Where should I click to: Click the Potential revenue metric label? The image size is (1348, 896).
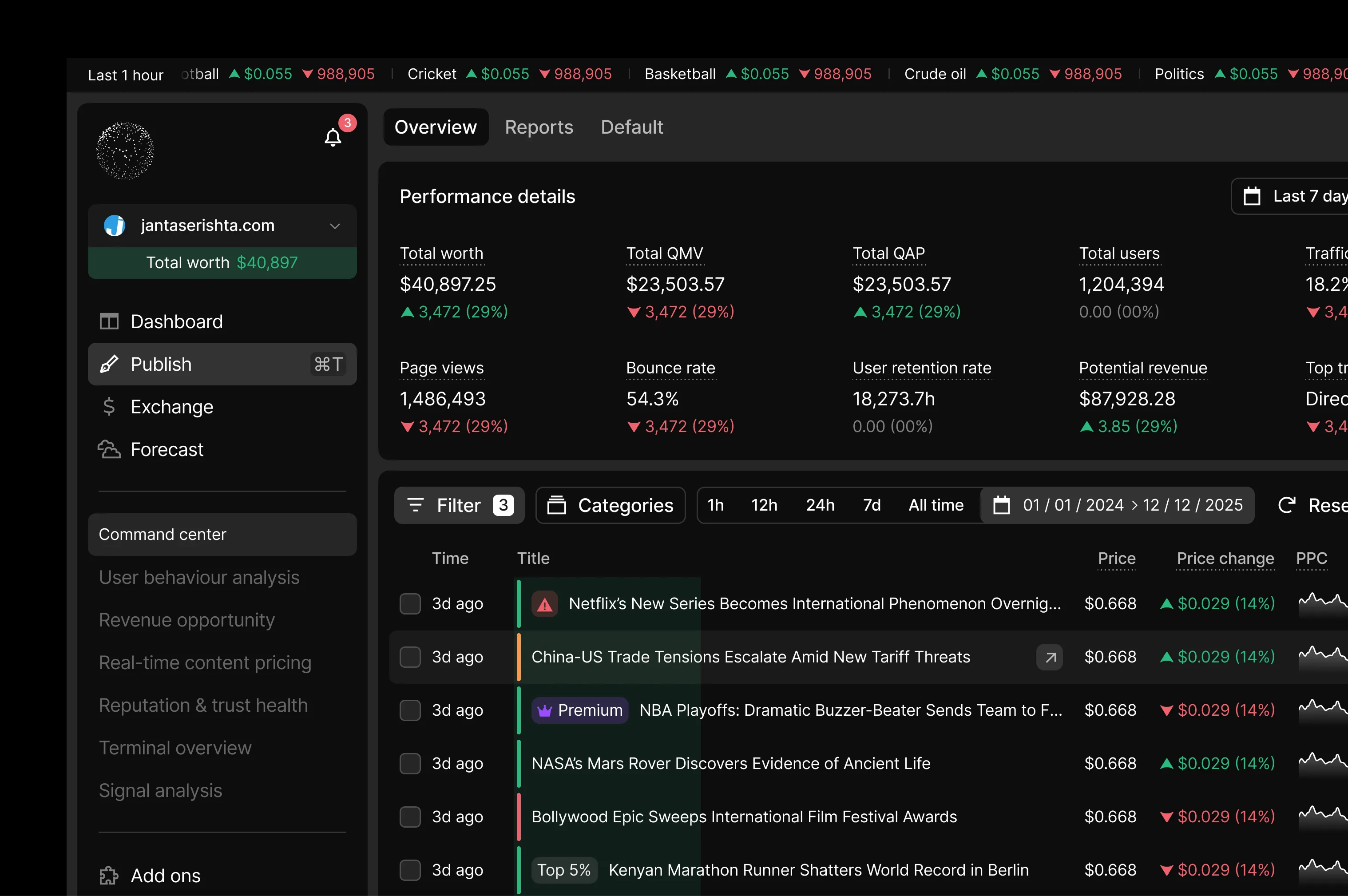pos(1143,368)
